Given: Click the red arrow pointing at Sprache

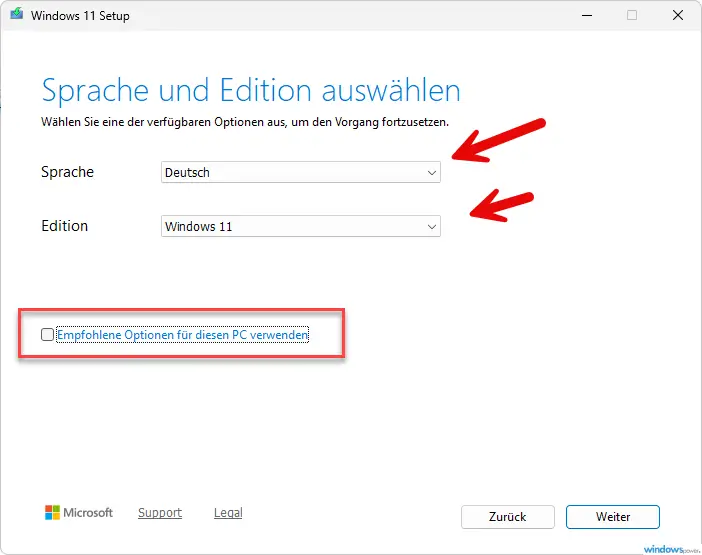Looking at the screenshot, I should point(498,140).
